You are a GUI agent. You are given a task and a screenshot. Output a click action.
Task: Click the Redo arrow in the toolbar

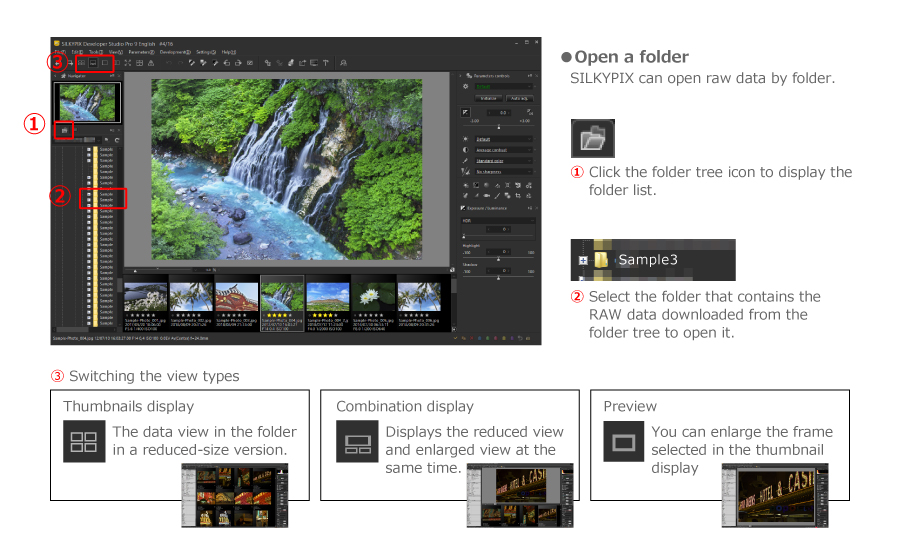click(180, 63)
